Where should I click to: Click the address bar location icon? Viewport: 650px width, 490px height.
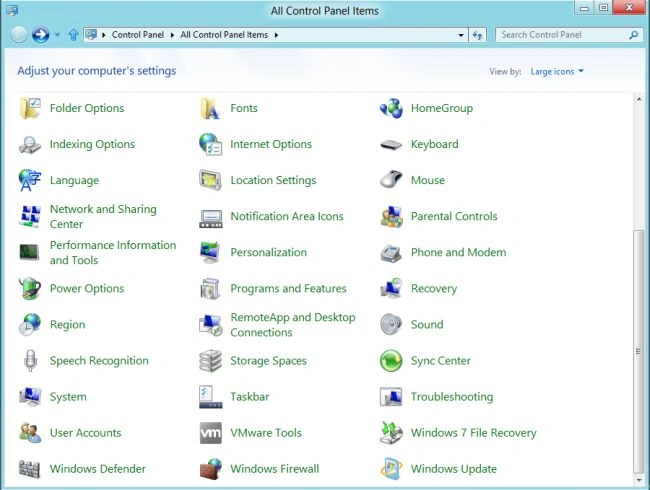91,34
